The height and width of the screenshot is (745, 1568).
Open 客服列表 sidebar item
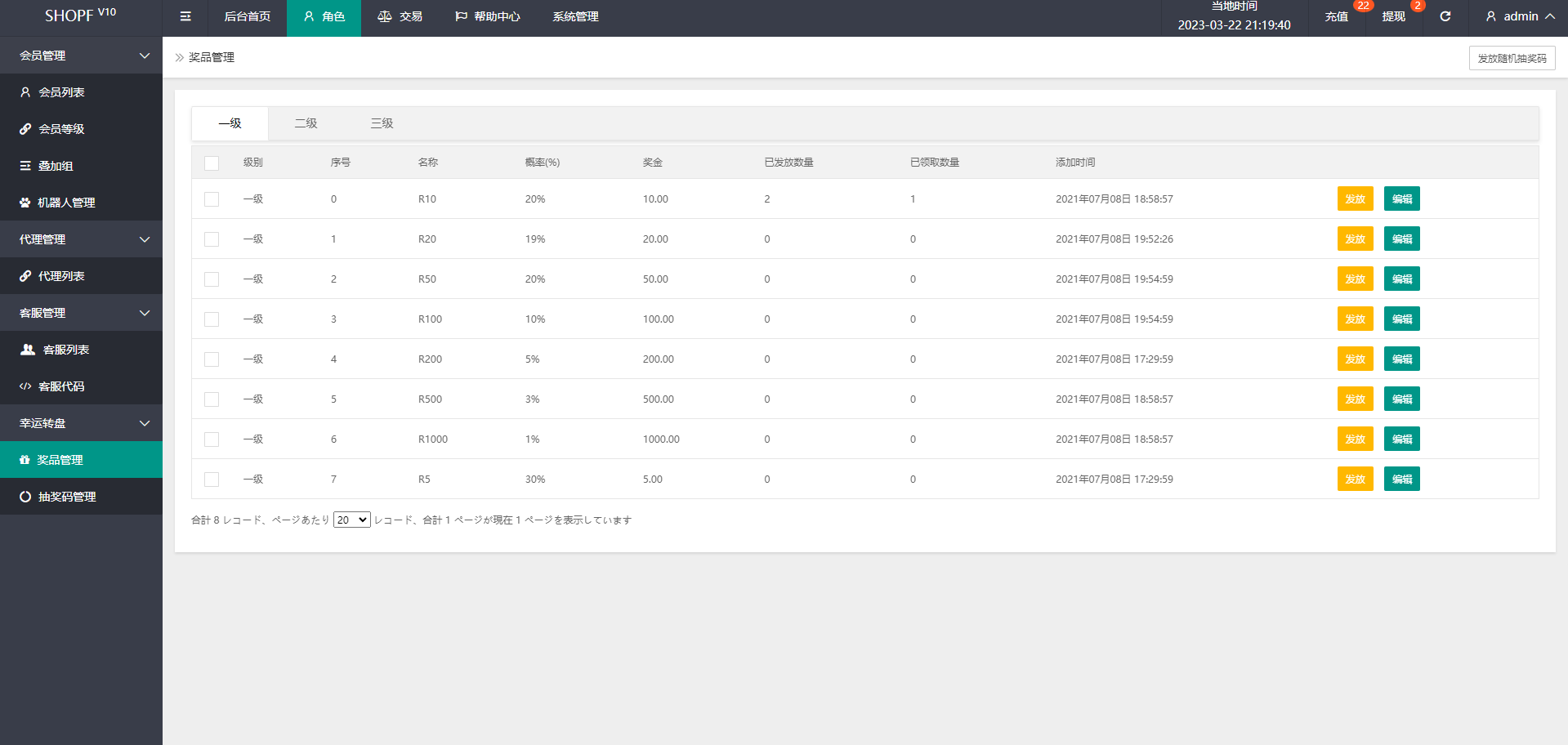(x=65, y=350)
